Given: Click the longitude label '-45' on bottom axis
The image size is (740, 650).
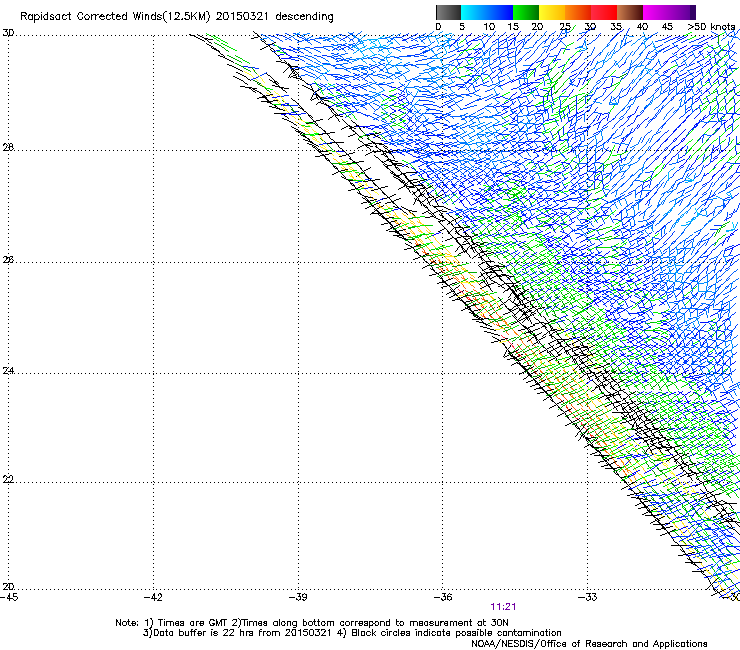Looking at the screenshot, I should 9,597.
